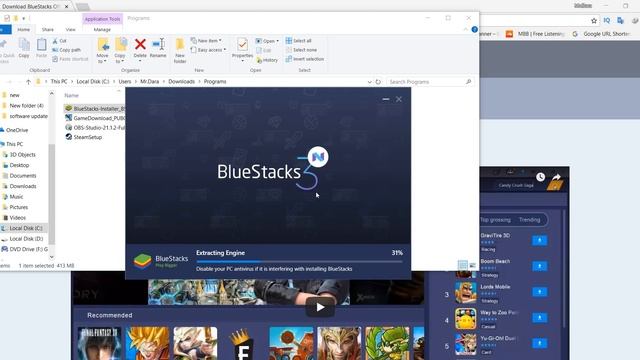Open the Google URL Shortener bookmark
Viewport: 640px width, 360px height.
coord(601,34)
